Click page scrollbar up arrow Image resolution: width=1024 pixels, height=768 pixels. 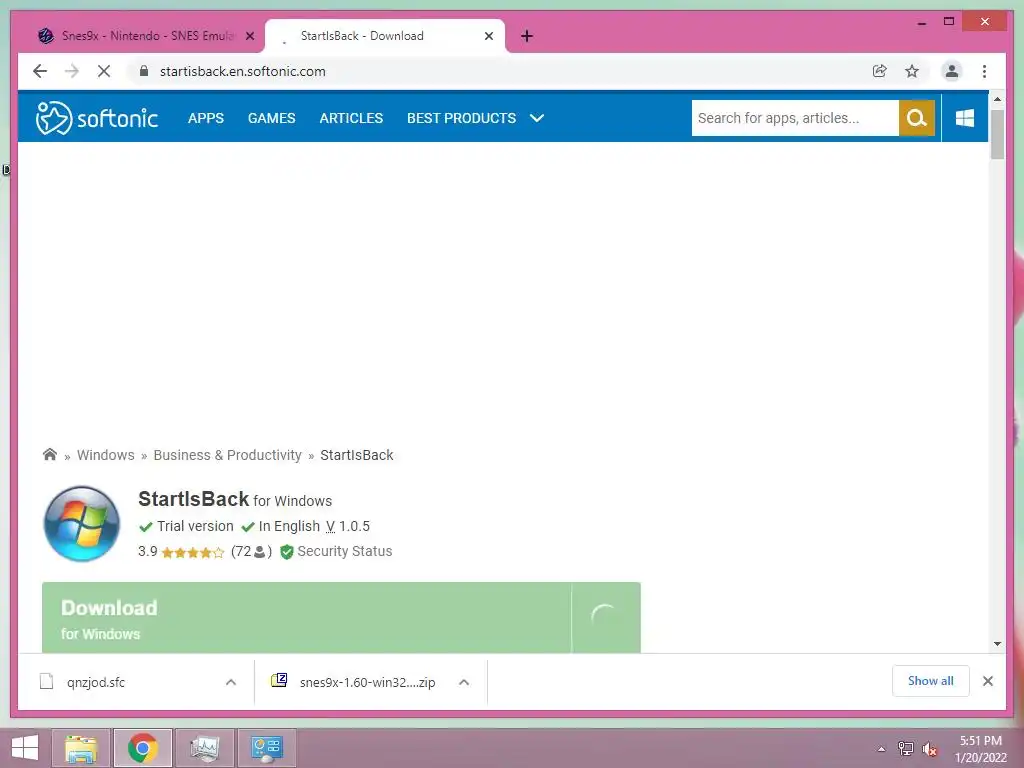click(997, 99)
